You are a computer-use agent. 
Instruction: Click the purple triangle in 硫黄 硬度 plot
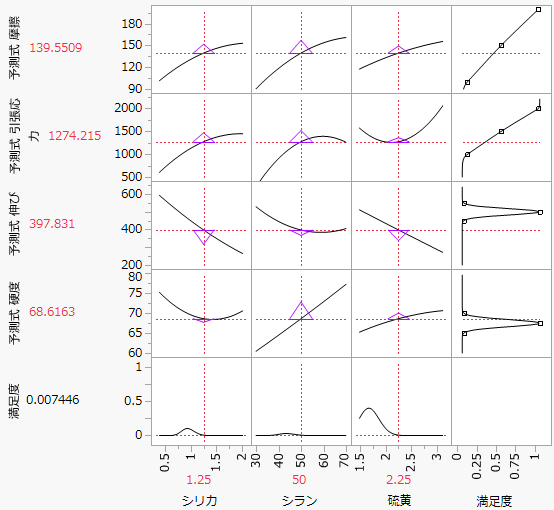399,317
